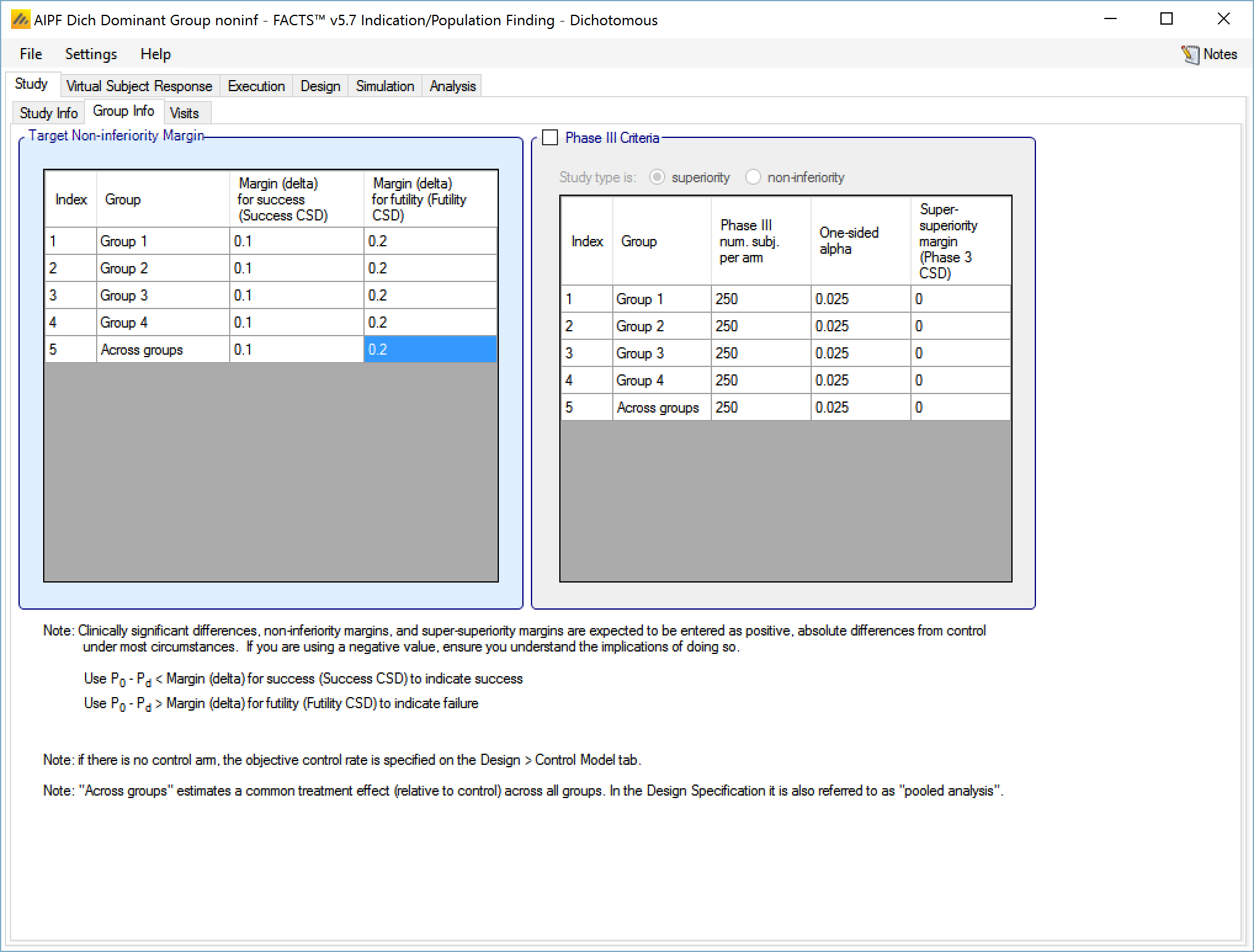Edit Group 1 success margin cell

[296, 241]
